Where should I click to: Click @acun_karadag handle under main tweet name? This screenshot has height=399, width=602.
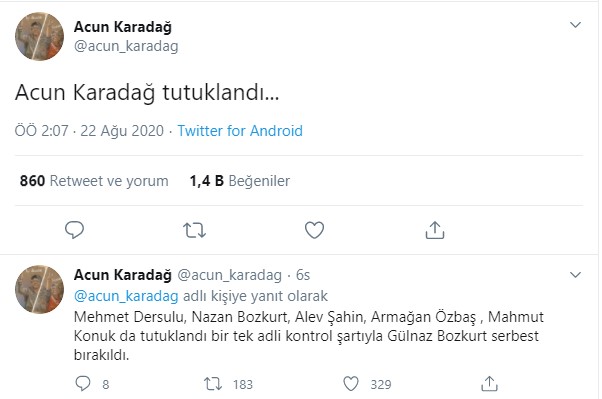[126, 46]
